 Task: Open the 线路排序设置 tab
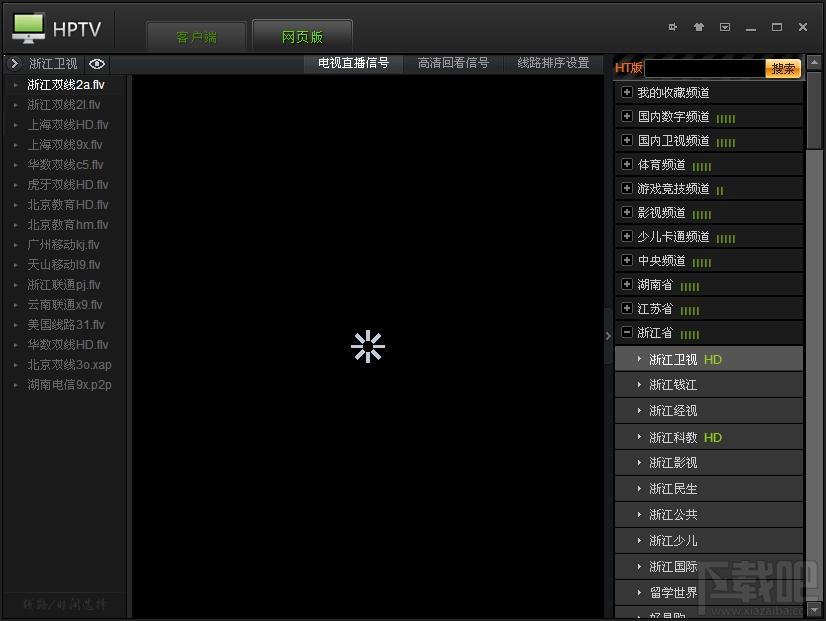[x=553, y=63]
